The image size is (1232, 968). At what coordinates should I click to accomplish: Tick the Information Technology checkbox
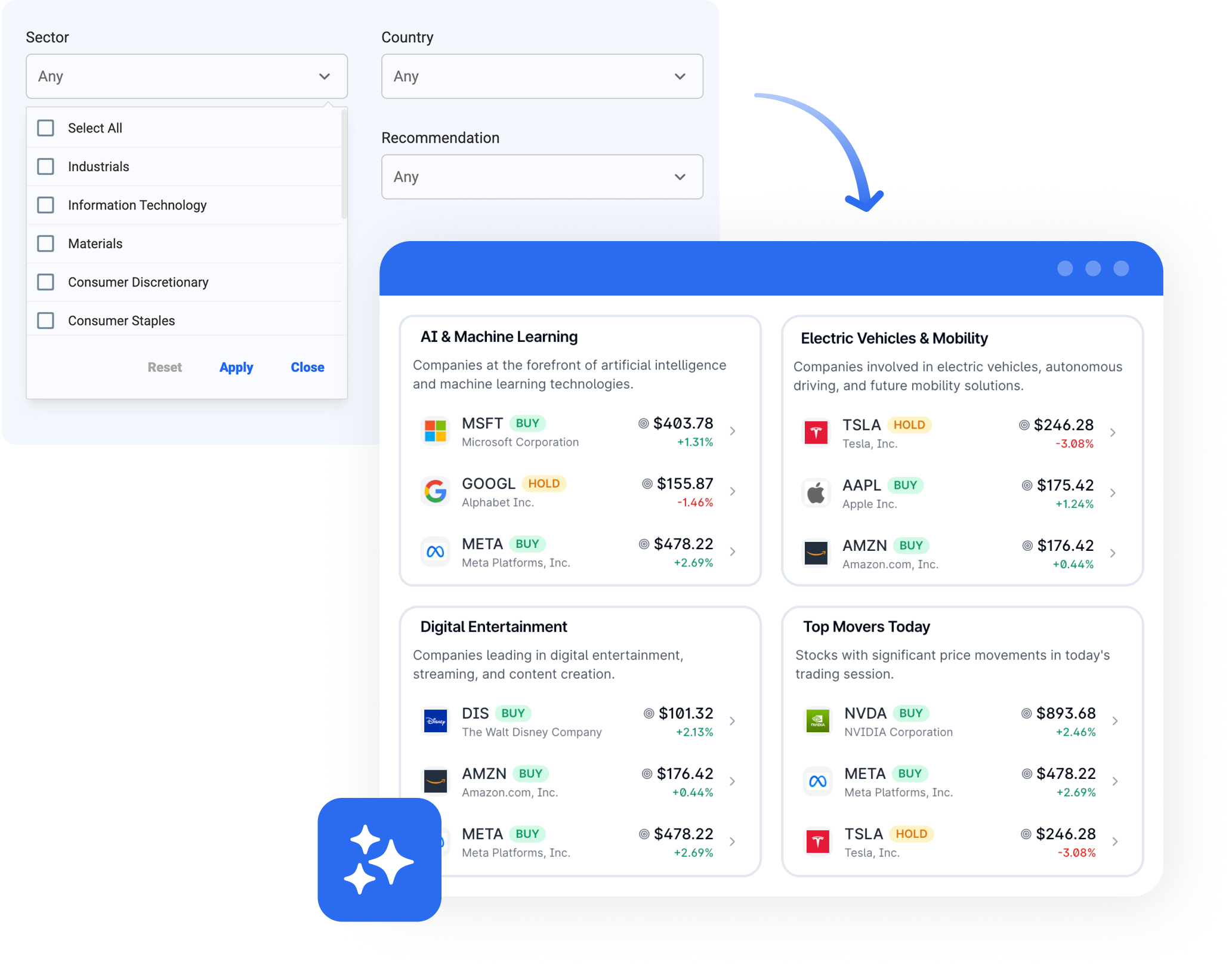tap(46, 205)
